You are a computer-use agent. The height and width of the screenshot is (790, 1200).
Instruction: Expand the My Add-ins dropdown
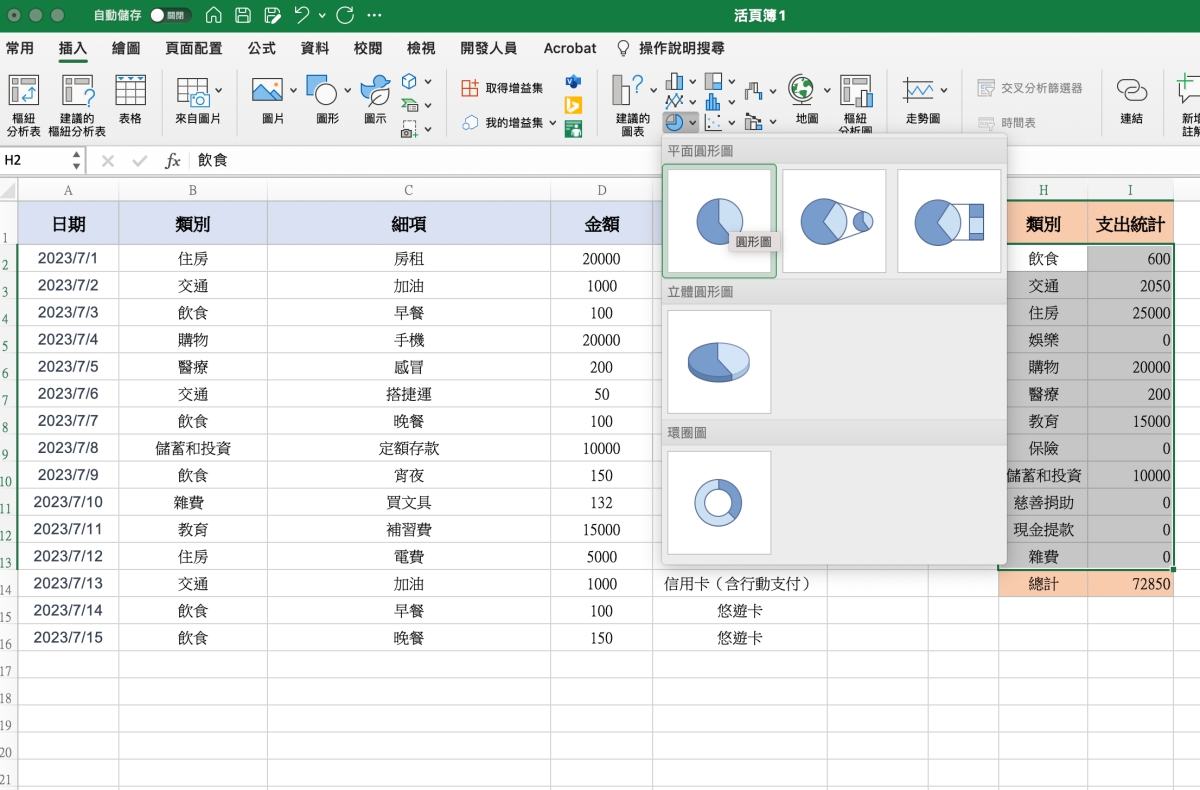(552, 123)
